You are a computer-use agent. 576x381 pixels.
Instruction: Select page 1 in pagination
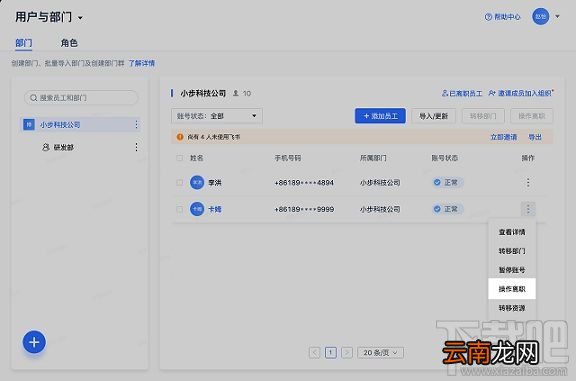331,353
